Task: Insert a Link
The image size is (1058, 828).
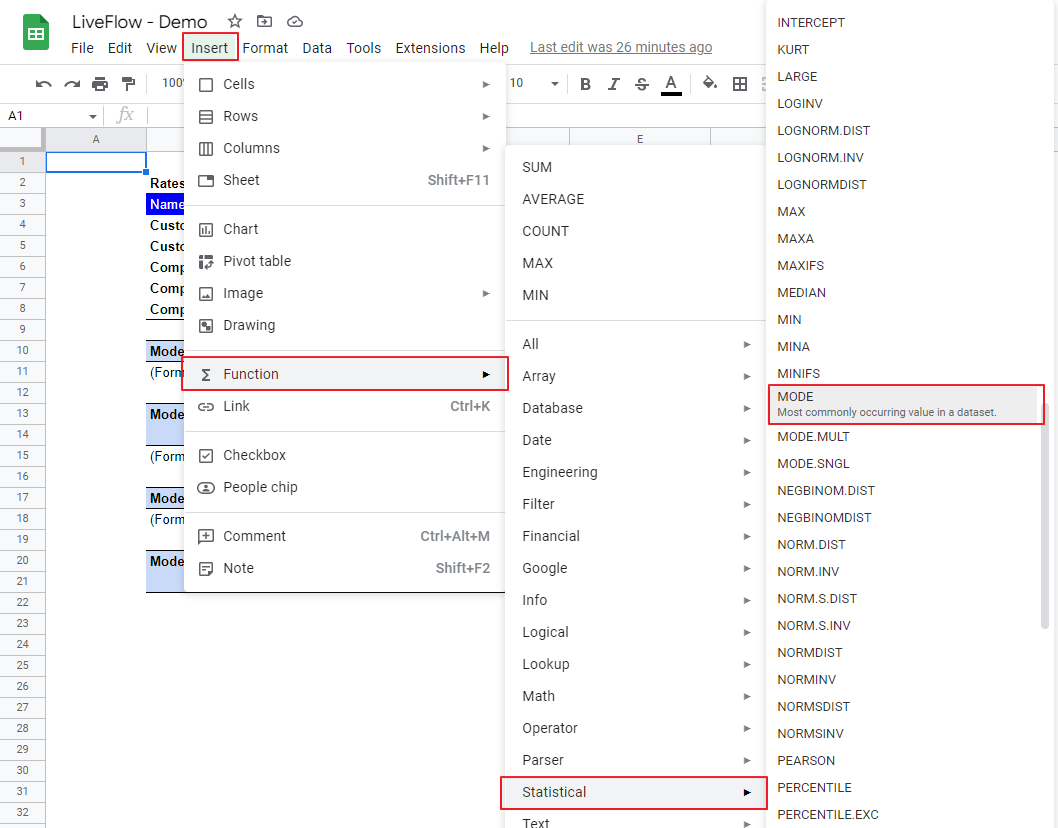Action: (344, 406)
